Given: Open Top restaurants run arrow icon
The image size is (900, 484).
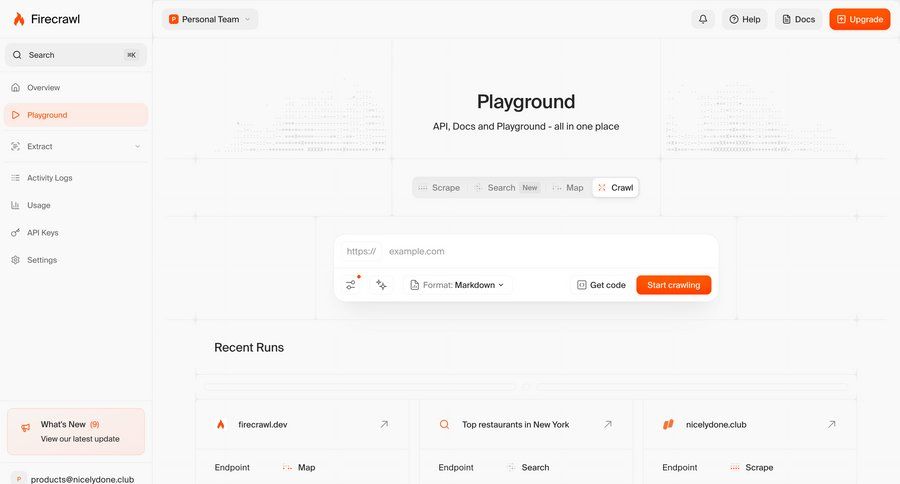Looking at the screenshot, I should click(608, 424).
